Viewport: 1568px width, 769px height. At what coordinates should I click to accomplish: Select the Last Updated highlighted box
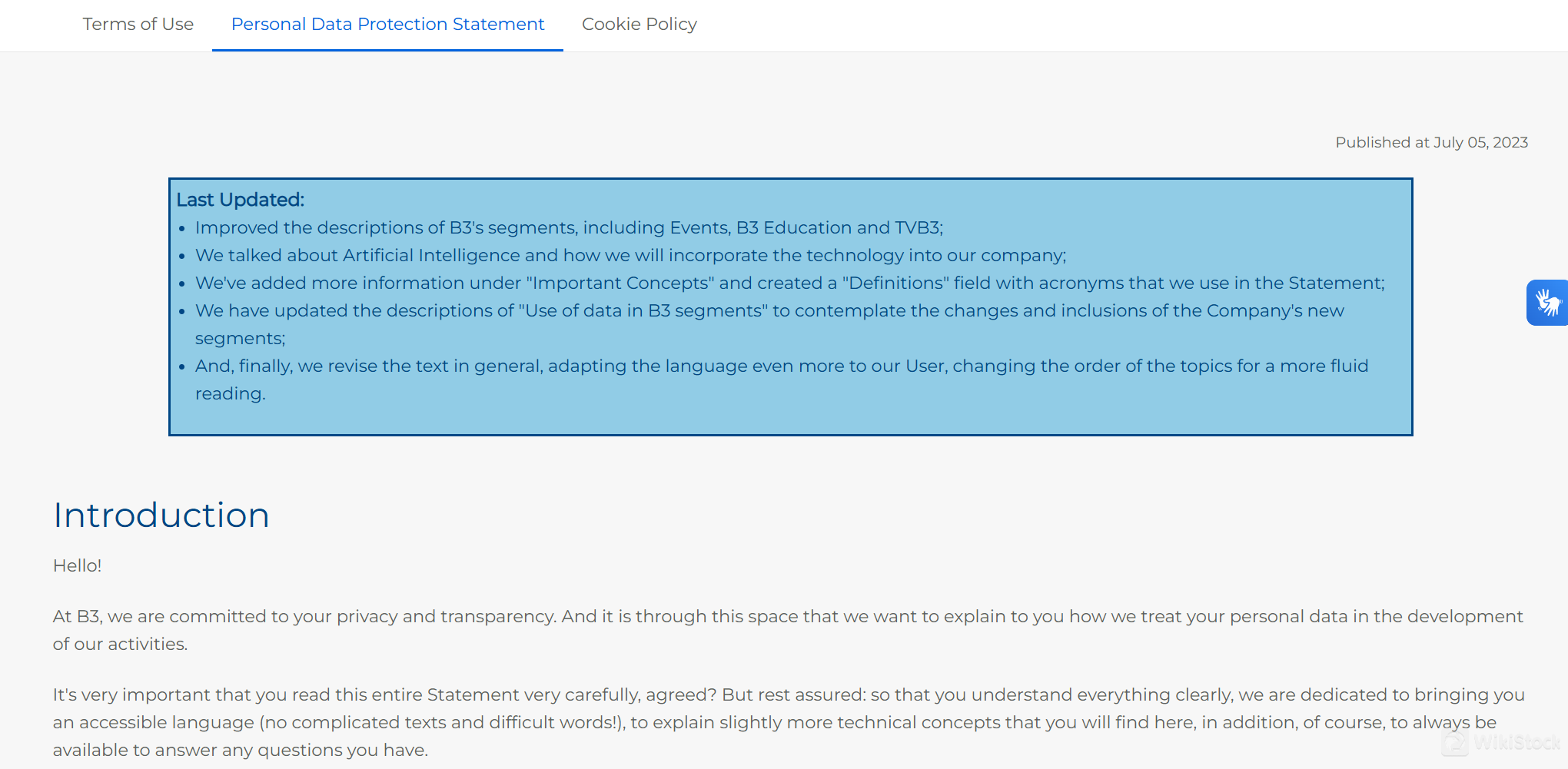[790, 306]
